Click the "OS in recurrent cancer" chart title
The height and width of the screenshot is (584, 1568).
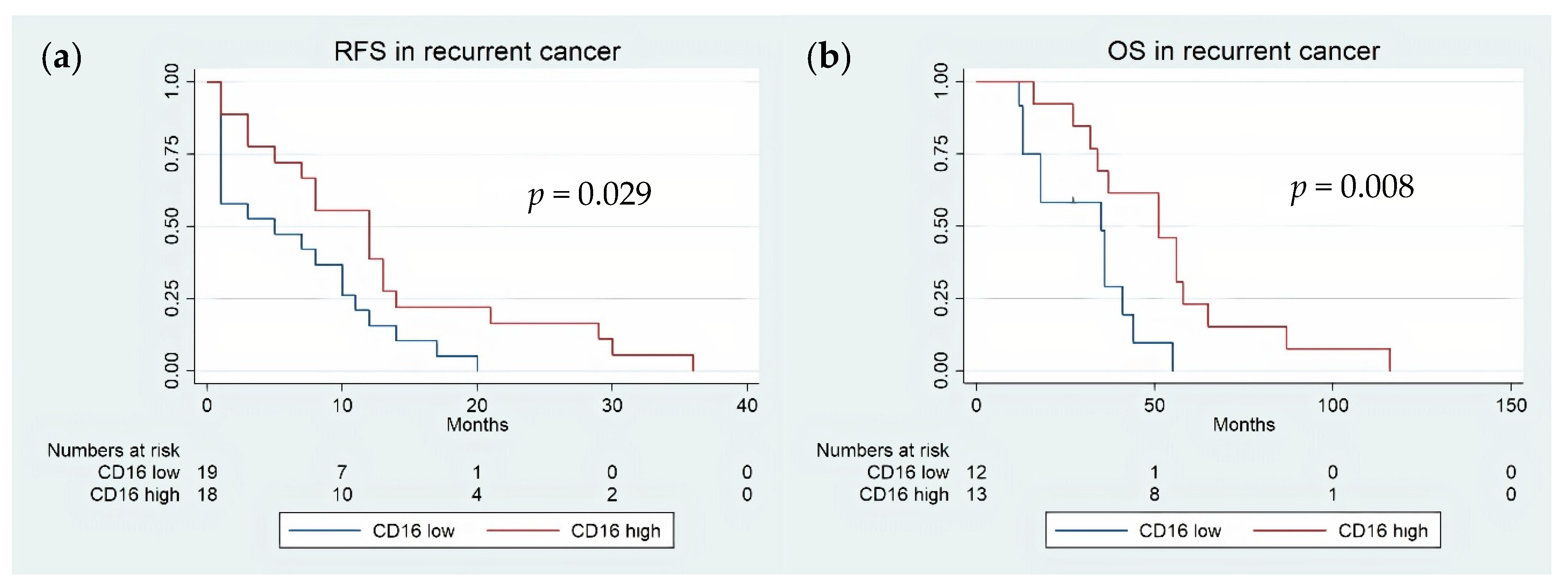coord(1243,52)
